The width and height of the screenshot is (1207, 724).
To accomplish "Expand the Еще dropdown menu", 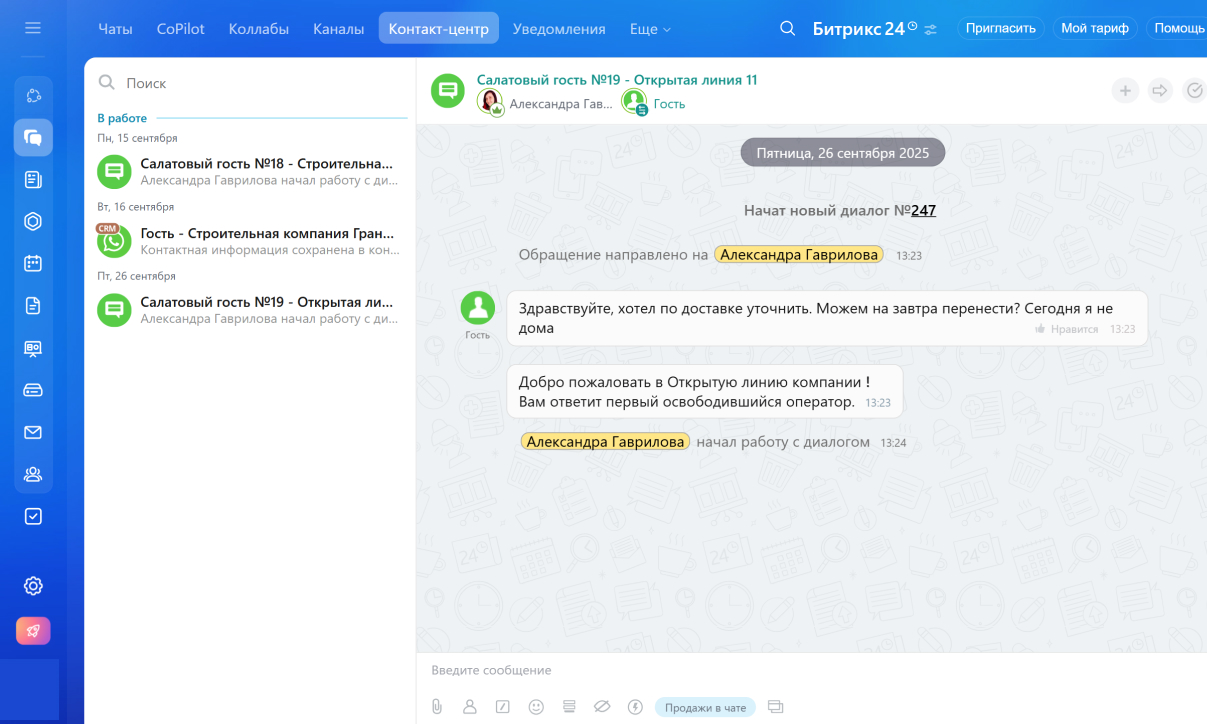I will 650,29.
